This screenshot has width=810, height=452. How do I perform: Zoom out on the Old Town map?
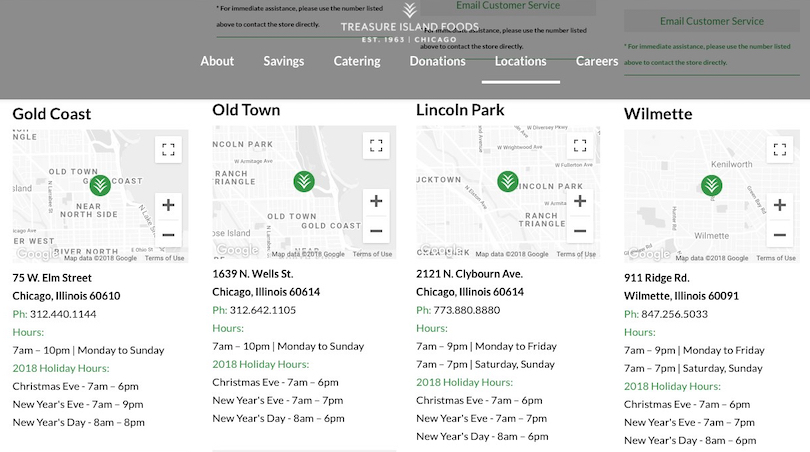[376, 231]
